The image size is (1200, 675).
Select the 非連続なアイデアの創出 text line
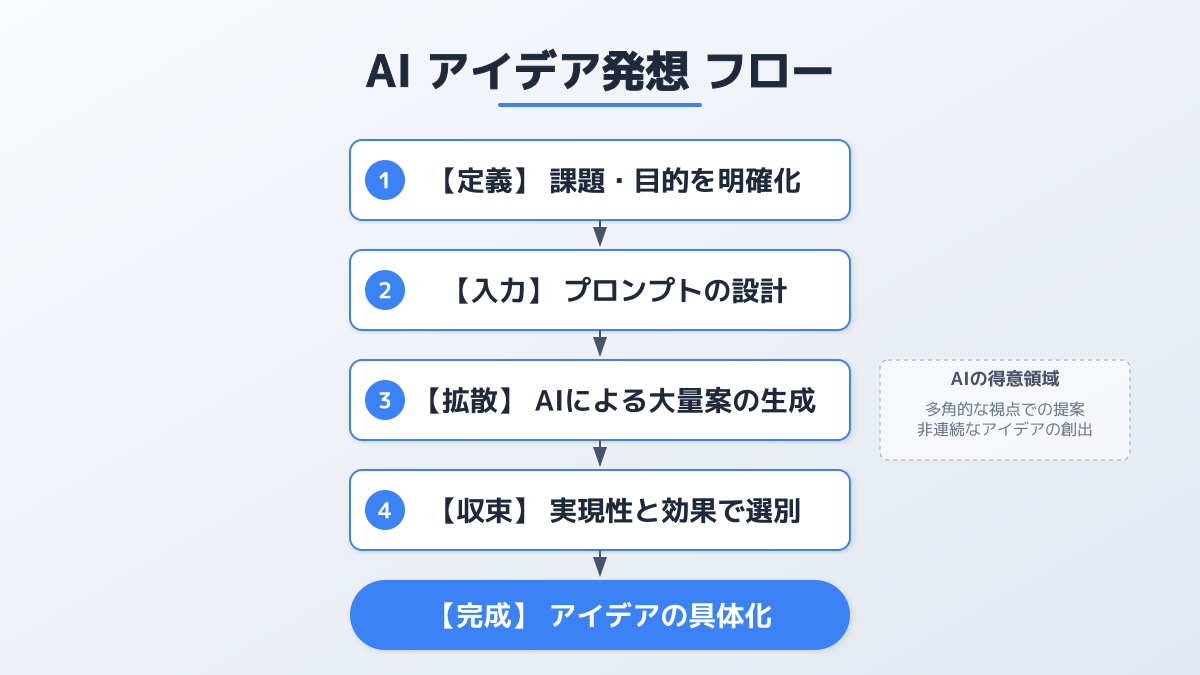point(1004,429)
